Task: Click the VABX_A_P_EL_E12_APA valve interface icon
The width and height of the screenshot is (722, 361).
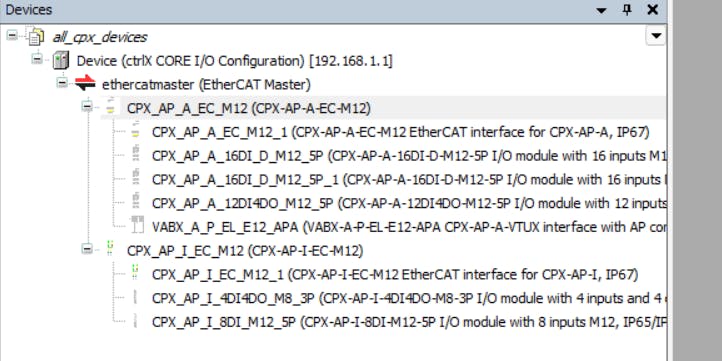Action: click(137, 225)
